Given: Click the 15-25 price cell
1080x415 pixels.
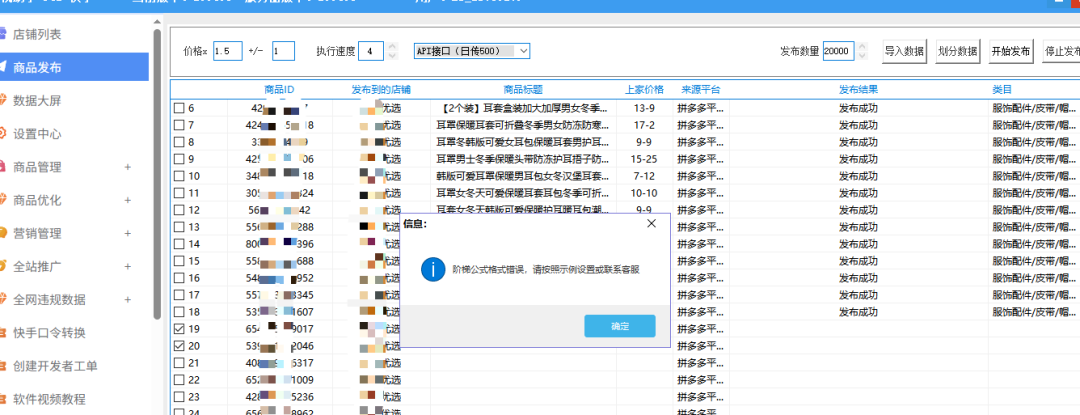Looking at the screenshot, I should (644, 159).
